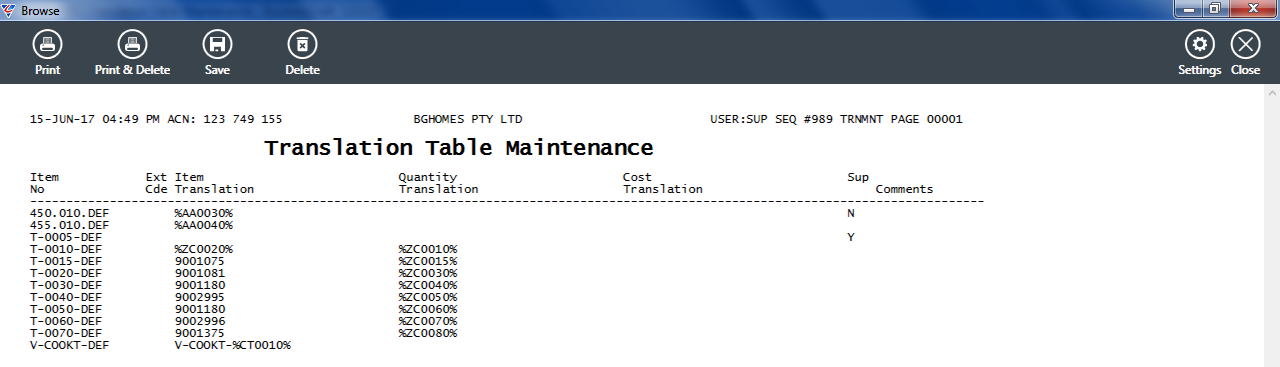
Task: Click quantity translation %ZC0080%
Action: [428, 333]
